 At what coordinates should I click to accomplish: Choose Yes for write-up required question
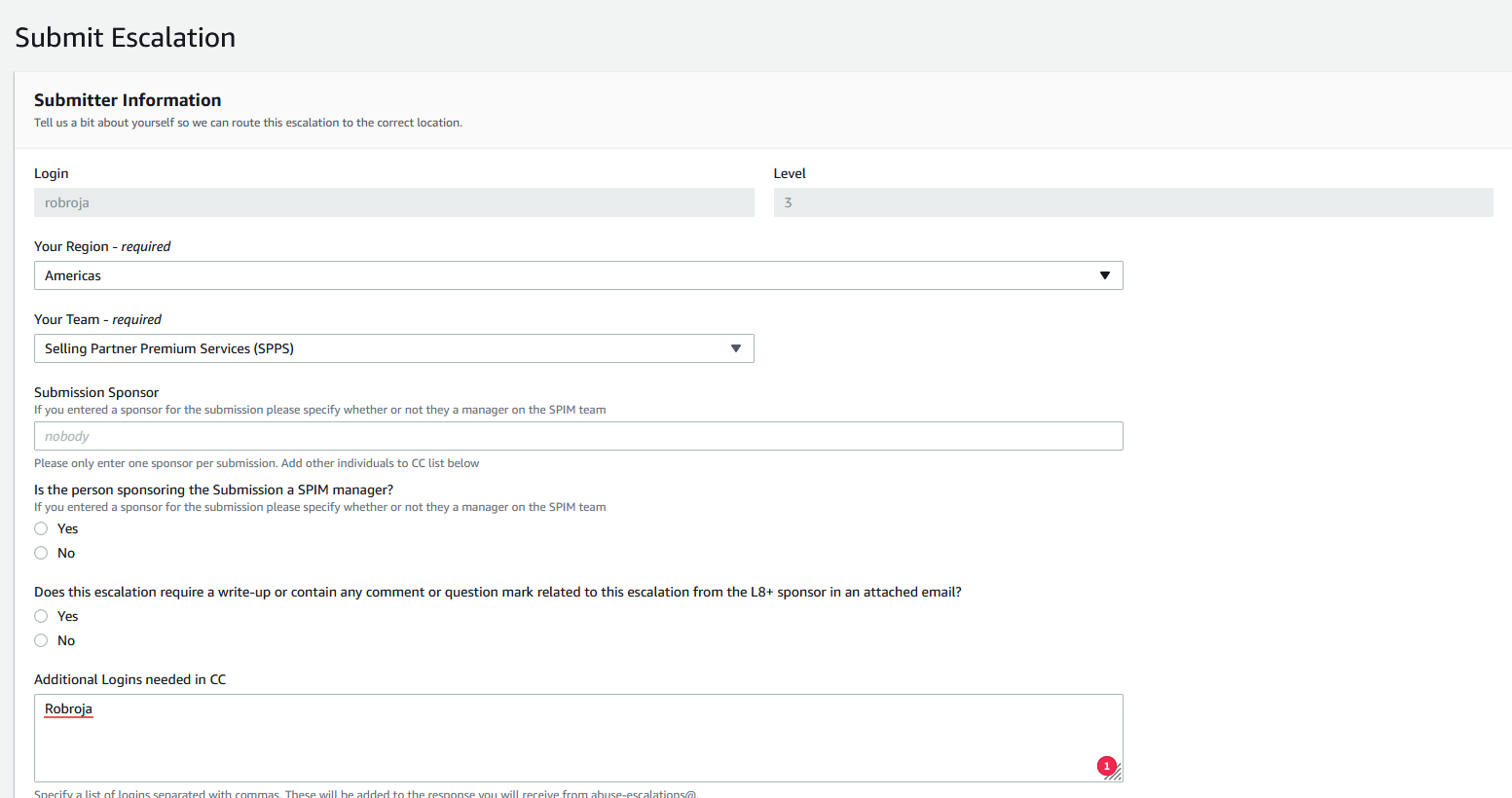(x=41, y=616)
